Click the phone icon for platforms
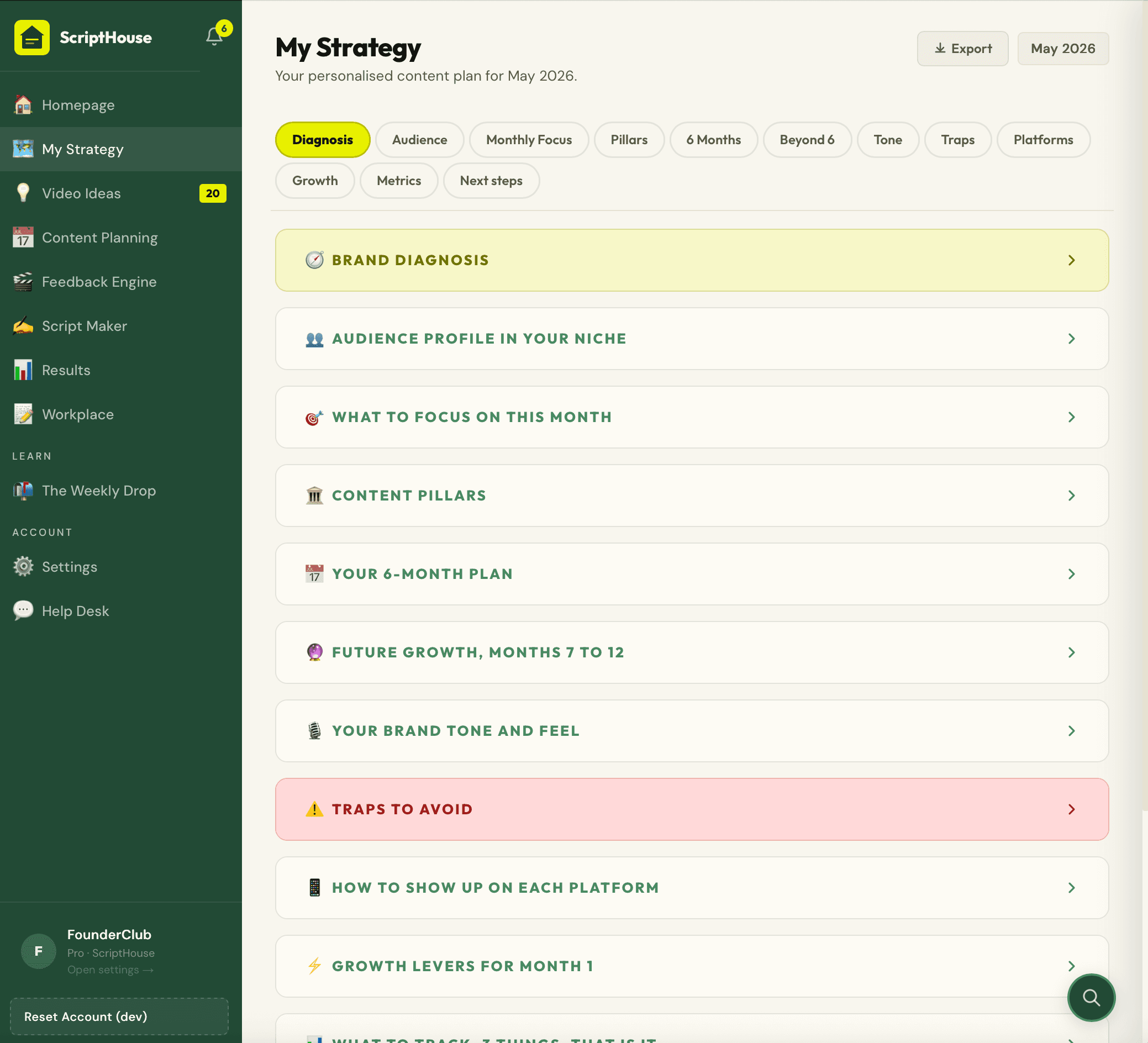Screen dimensions: 1148x1043 314,888
